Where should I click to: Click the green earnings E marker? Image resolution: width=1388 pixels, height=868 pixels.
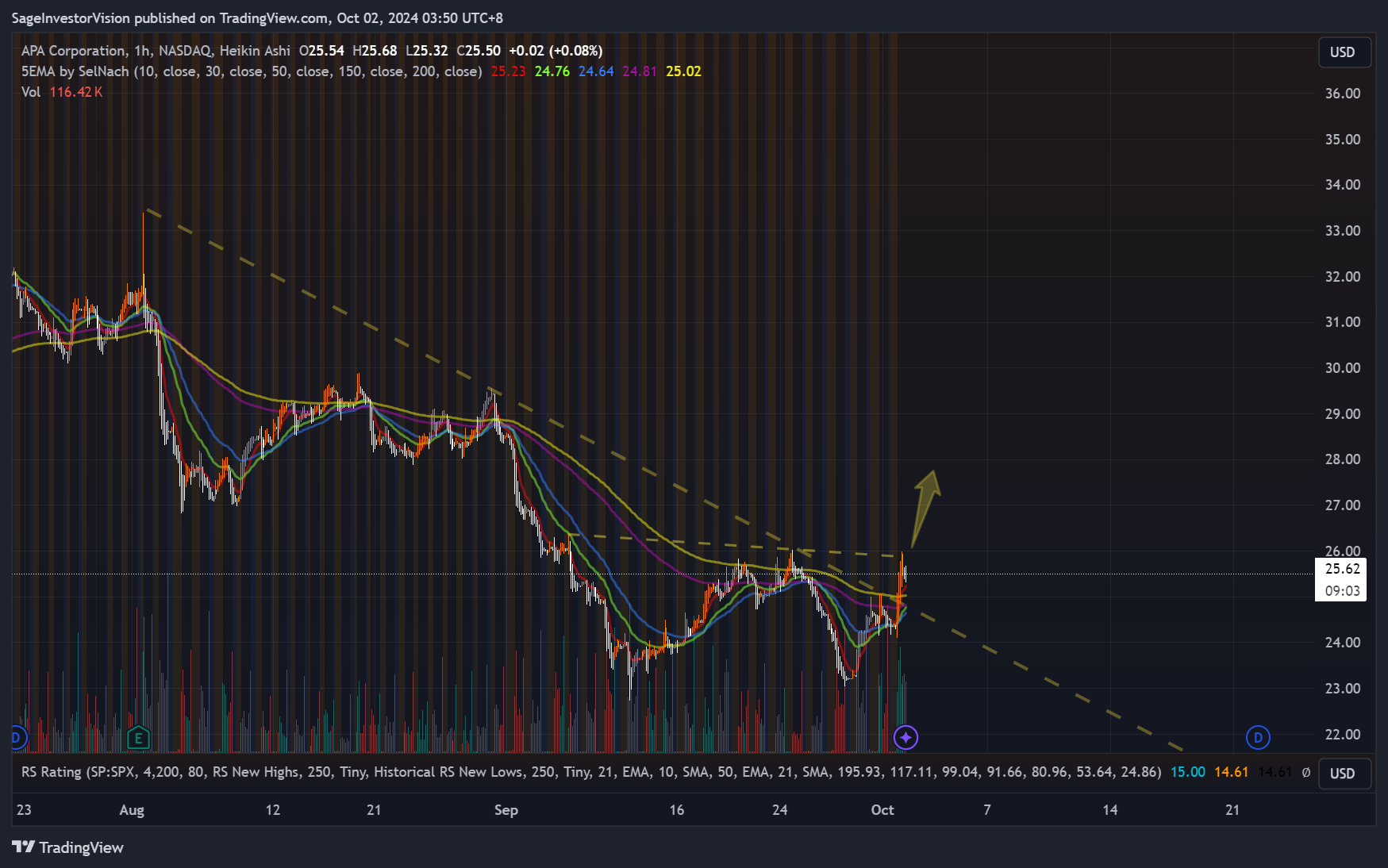(x=138, y=739)
